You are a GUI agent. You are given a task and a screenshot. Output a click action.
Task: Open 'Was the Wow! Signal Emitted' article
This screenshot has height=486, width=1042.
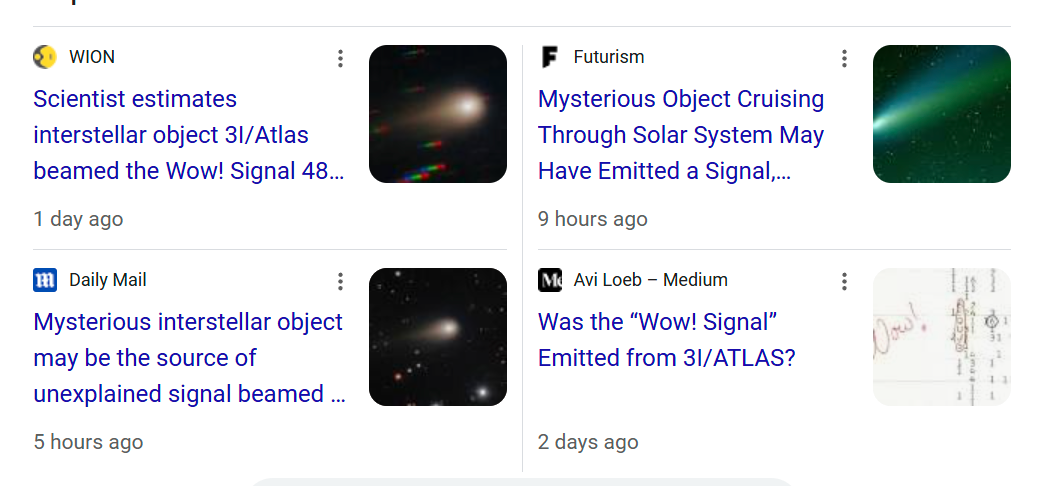pos(666,340)
